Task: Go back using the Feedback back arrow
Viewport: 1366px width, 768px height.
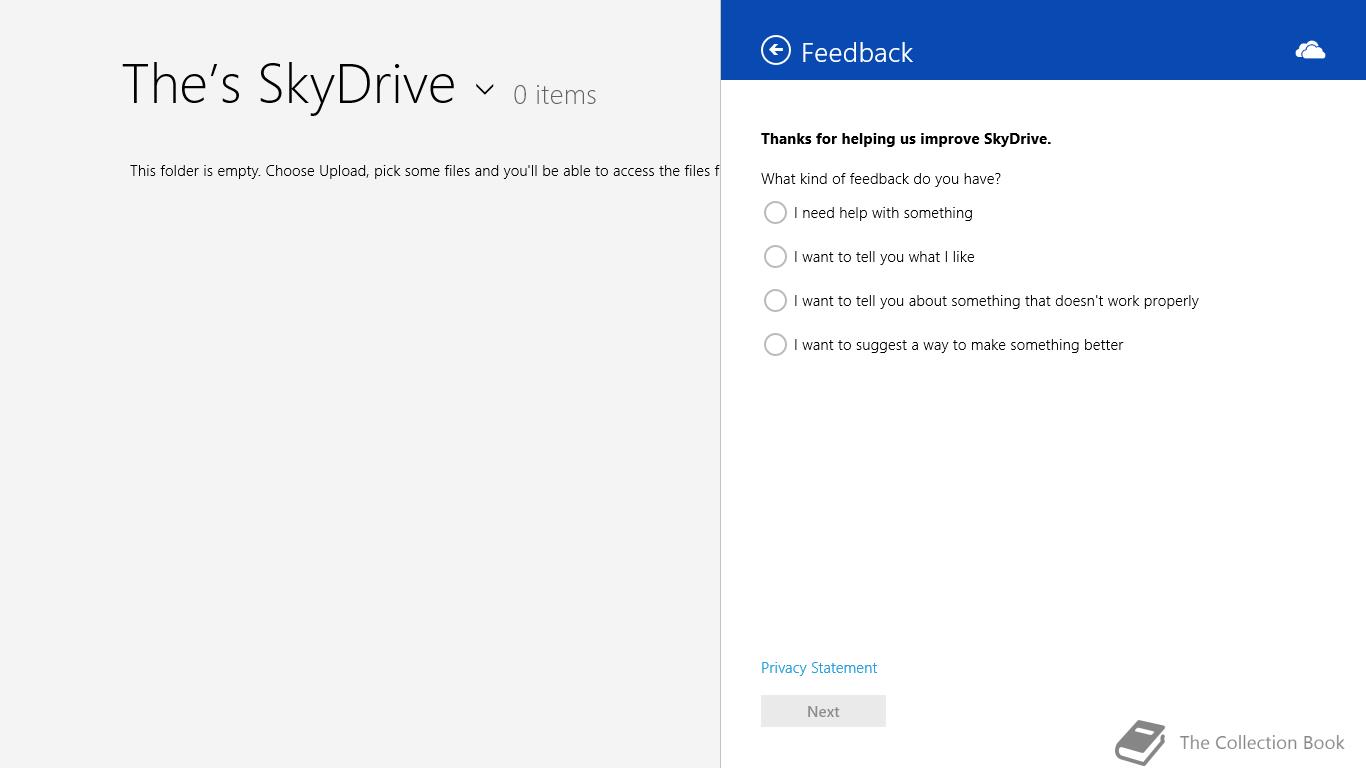Action: 776,50
